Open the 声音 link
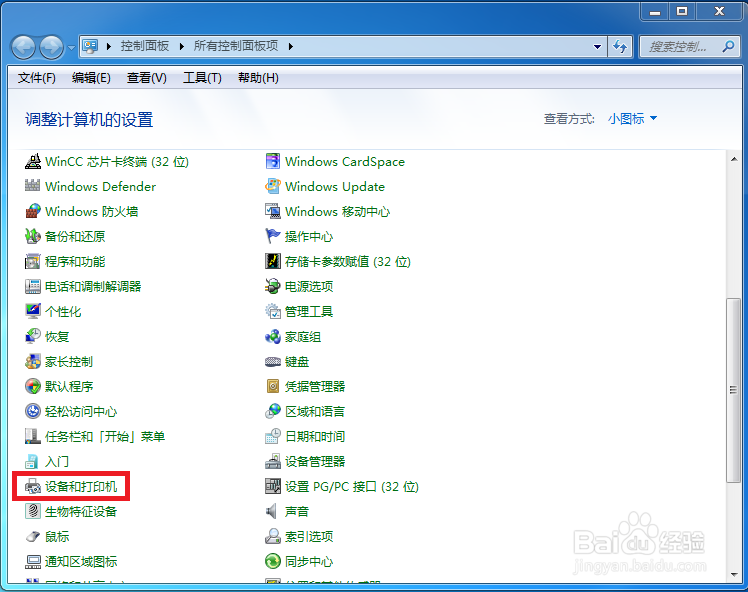Viewport: 748px width, 592px height. coord(297,511)
